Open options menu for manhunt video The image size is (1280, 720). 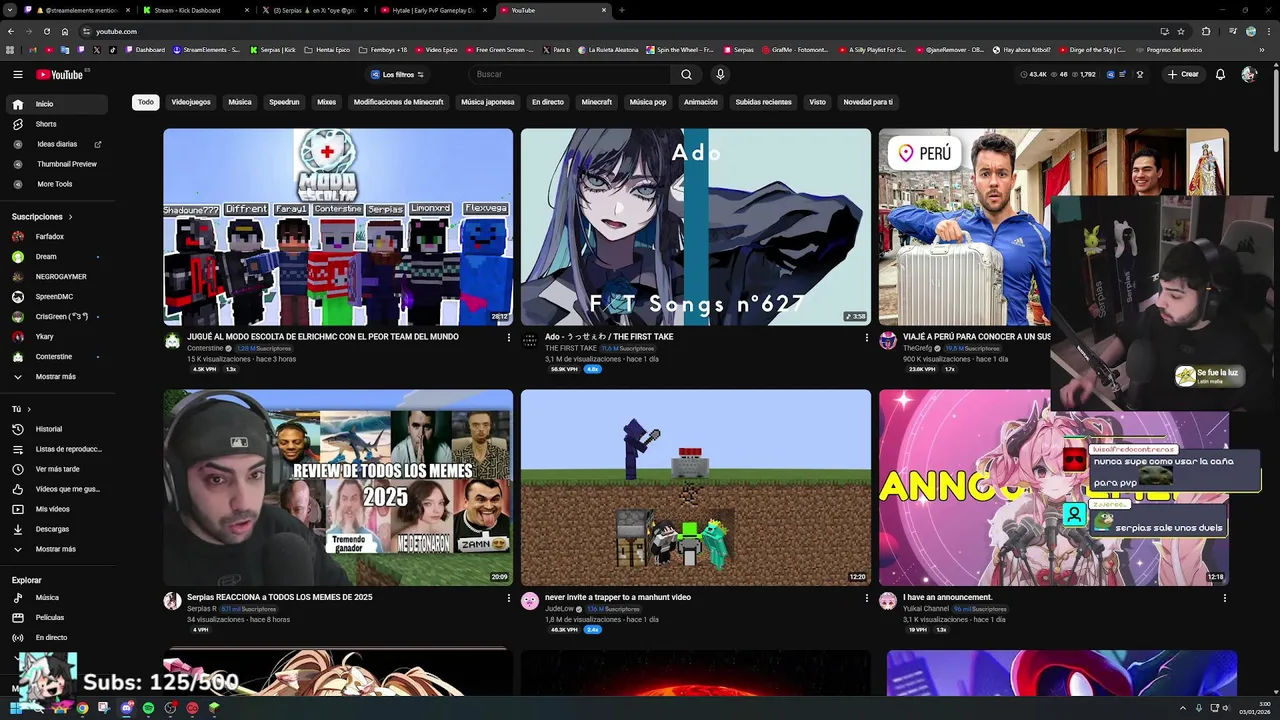pos(866,598)
